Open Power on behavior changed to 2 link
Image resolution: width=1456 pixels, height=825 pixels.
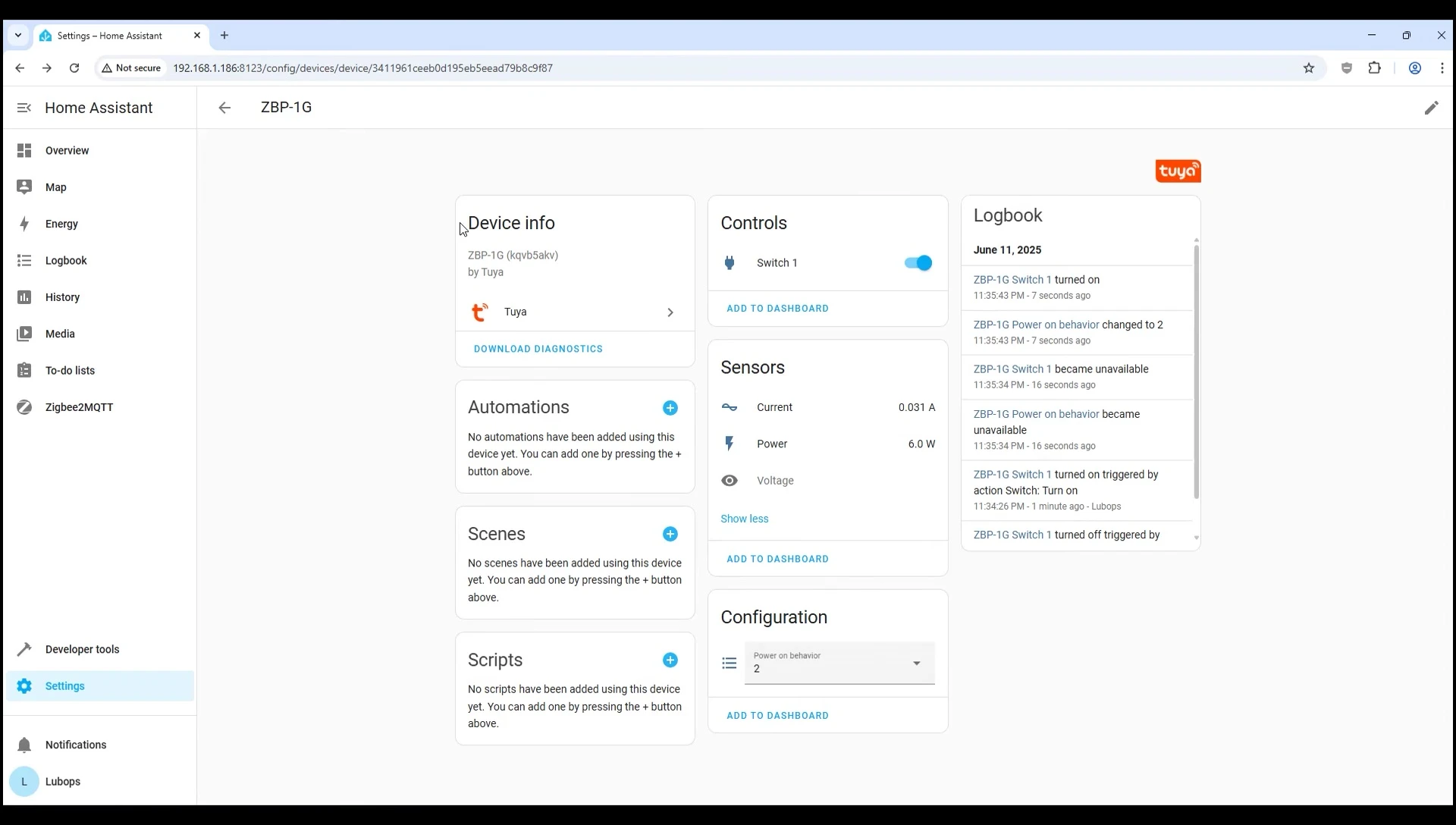pos(1036,325)
